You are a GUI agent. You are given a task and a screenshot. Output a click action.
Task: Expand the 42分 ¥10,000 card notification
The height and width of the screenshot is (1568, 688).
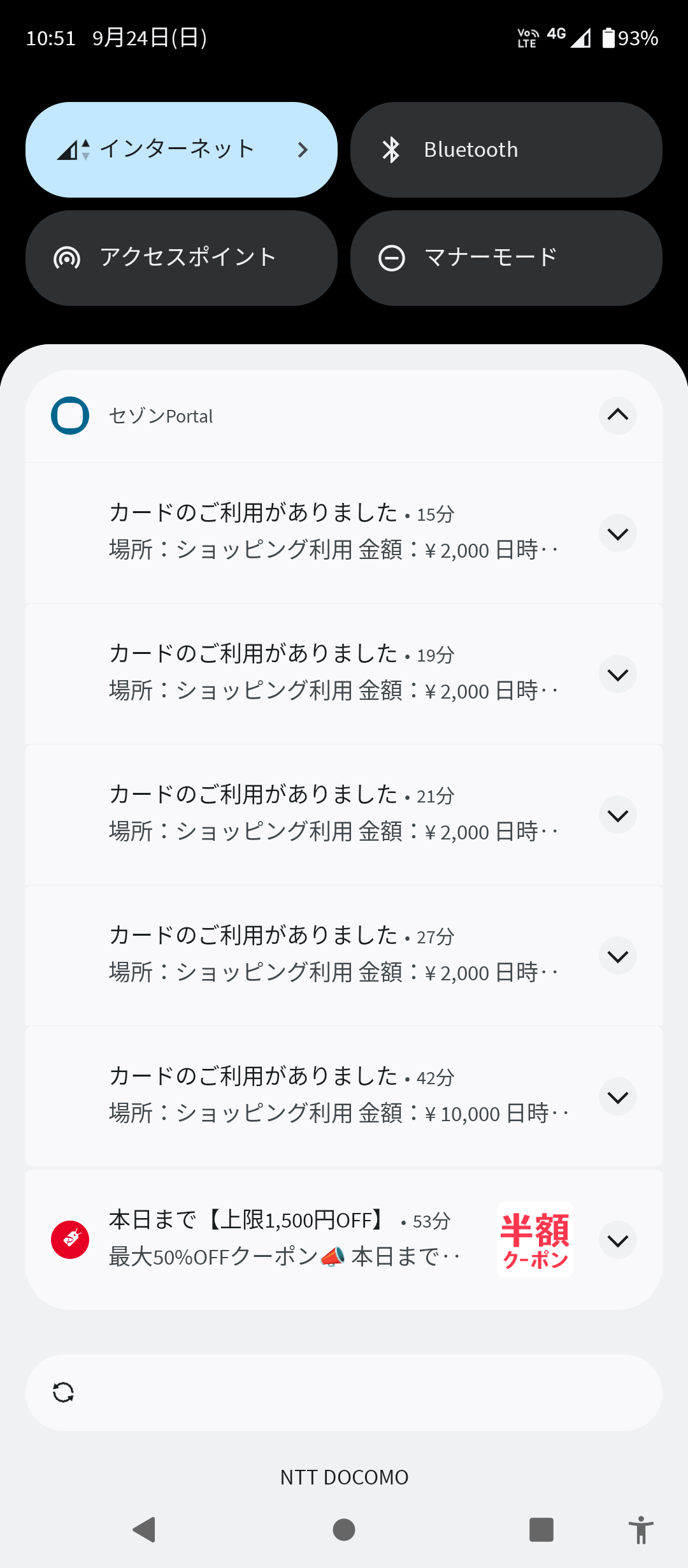pyautogui.click(x=617, y=1097)
